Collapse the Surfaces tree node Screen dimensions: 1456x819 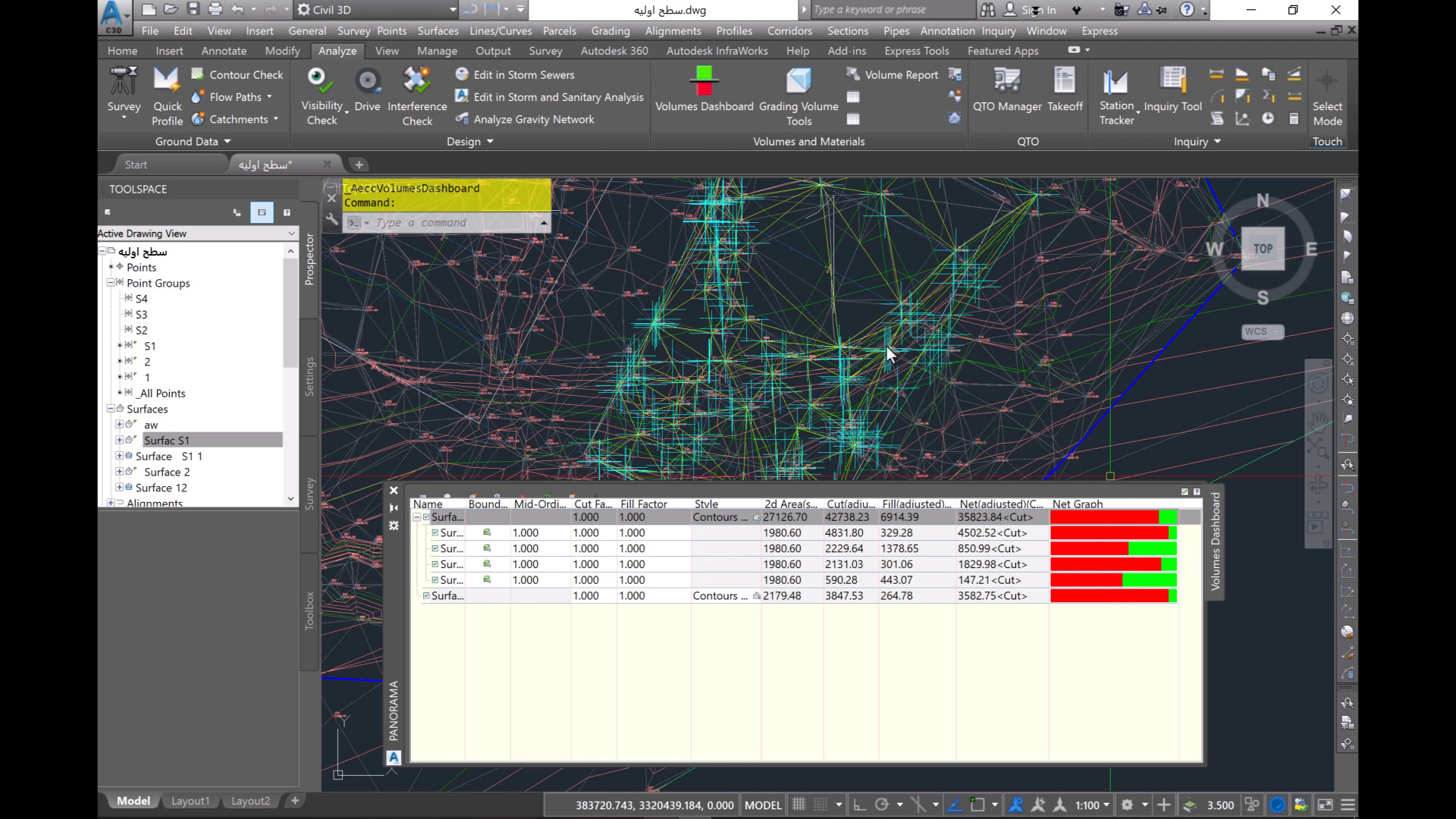111,409
